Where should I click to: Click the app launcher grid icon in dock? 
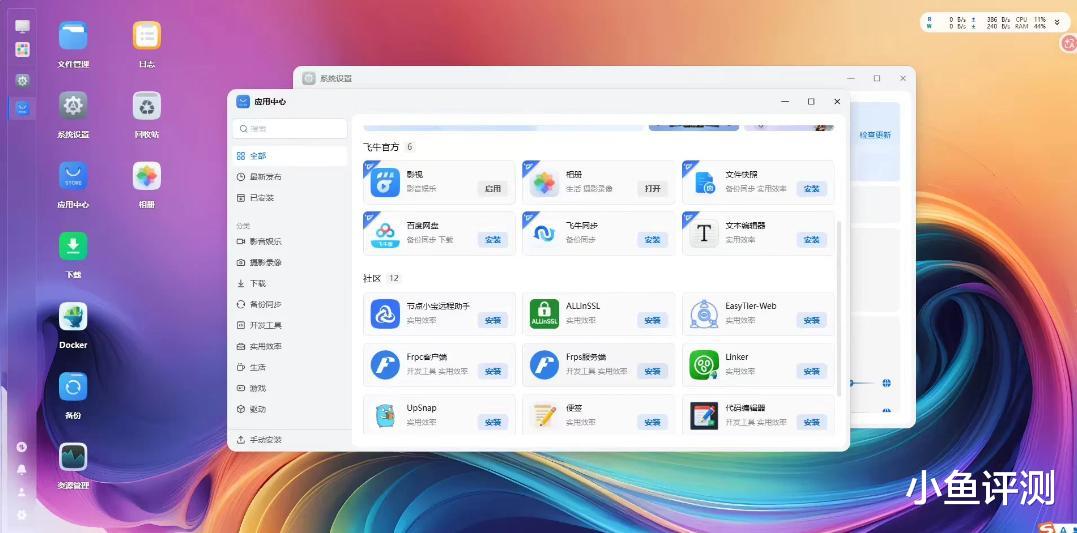[23, 49]
